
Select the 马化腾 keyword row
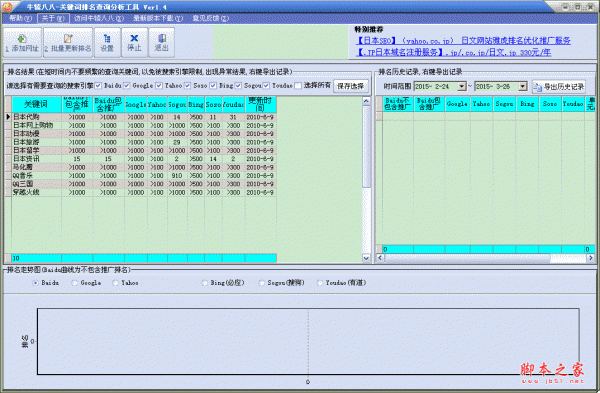pos(144,167)
